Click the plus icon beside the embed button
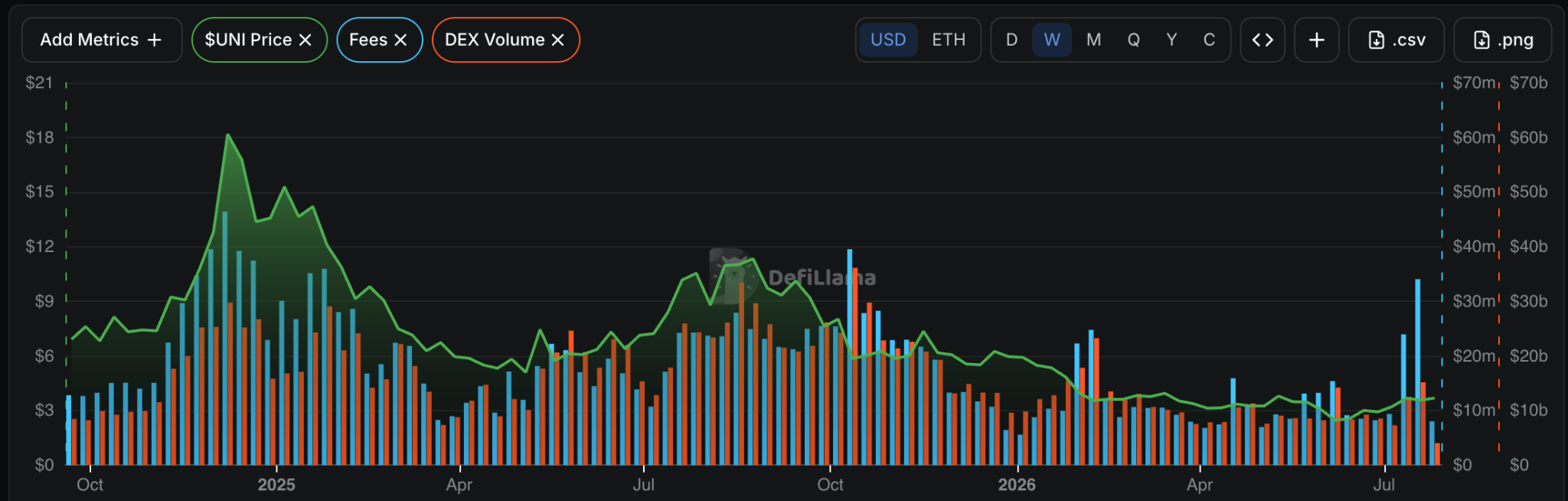 [x=1317, y=40]
